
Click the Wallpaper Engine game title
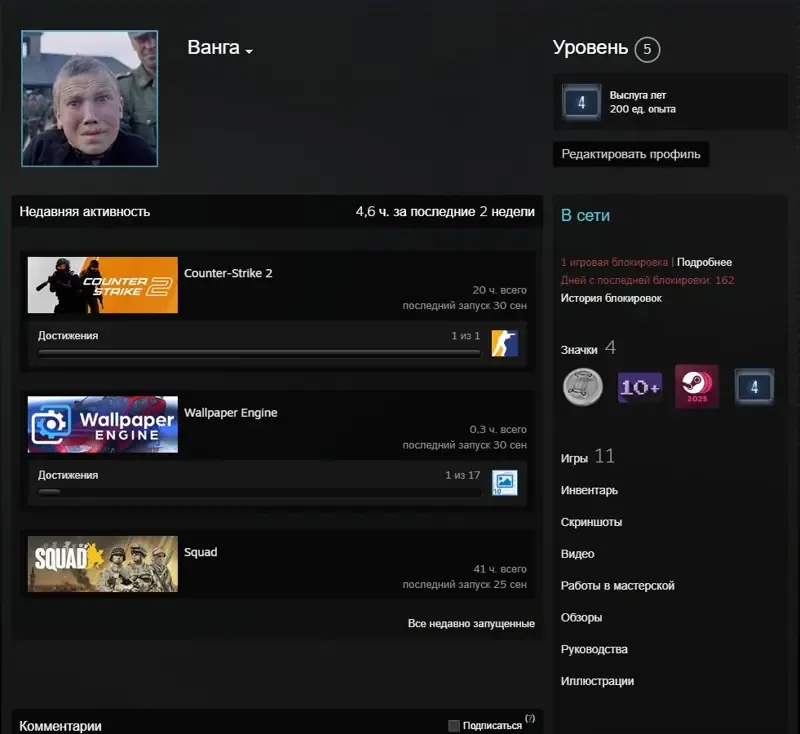point(231,413)
